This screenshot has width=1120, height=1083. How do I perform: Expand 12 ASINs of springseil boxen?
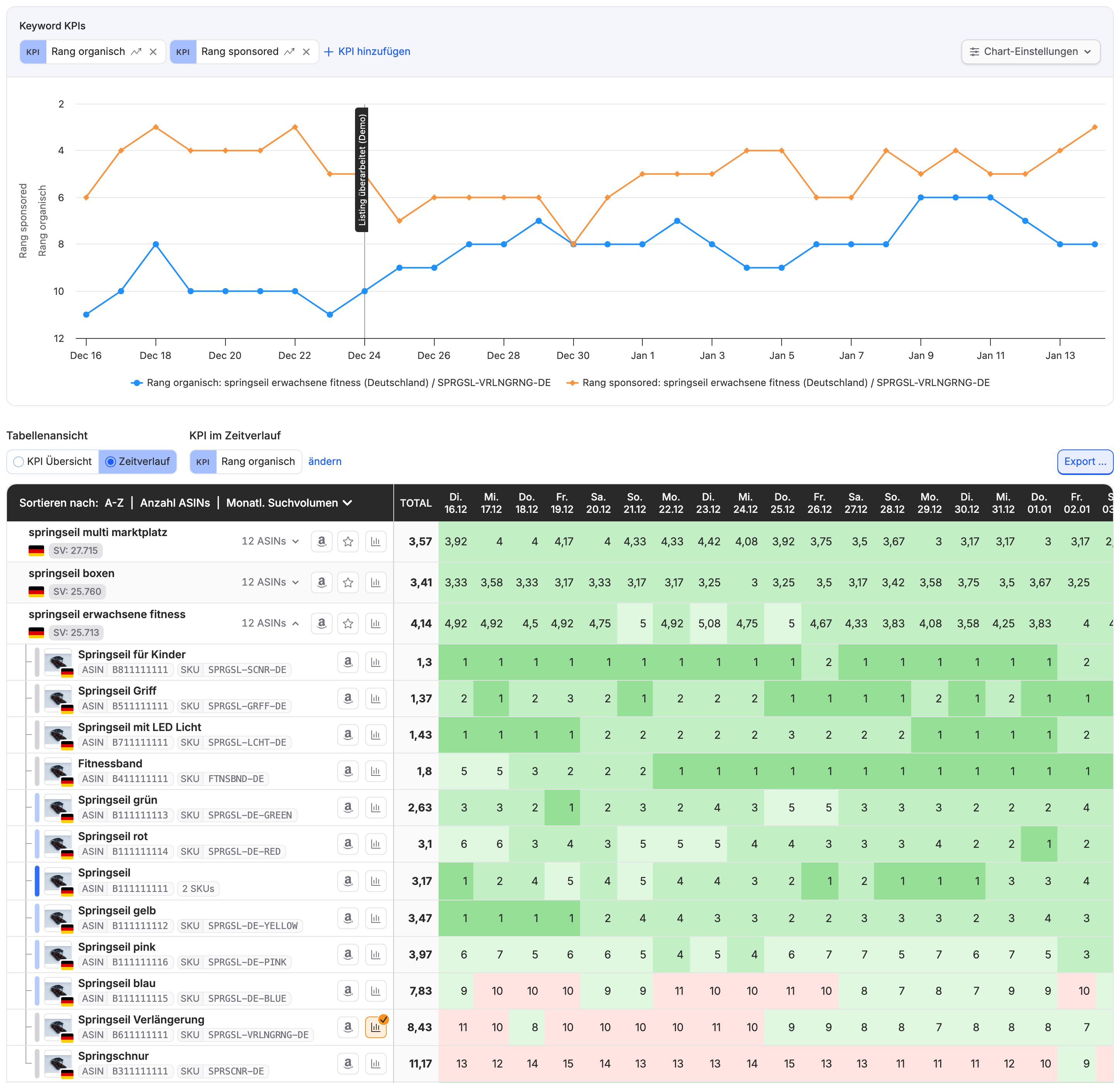click(270, 582)
